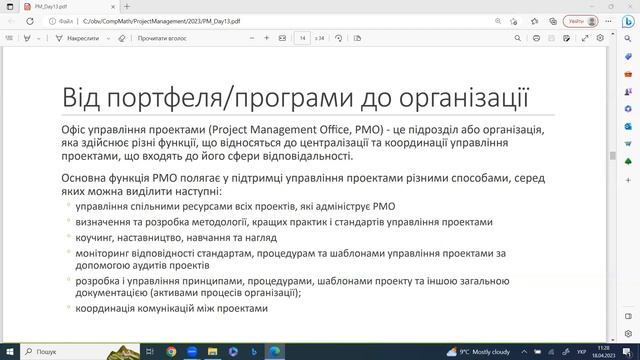Viewport: 640px width, 360px height.
Task: Select the Накреслити draw tool
Action: (78, 38)
